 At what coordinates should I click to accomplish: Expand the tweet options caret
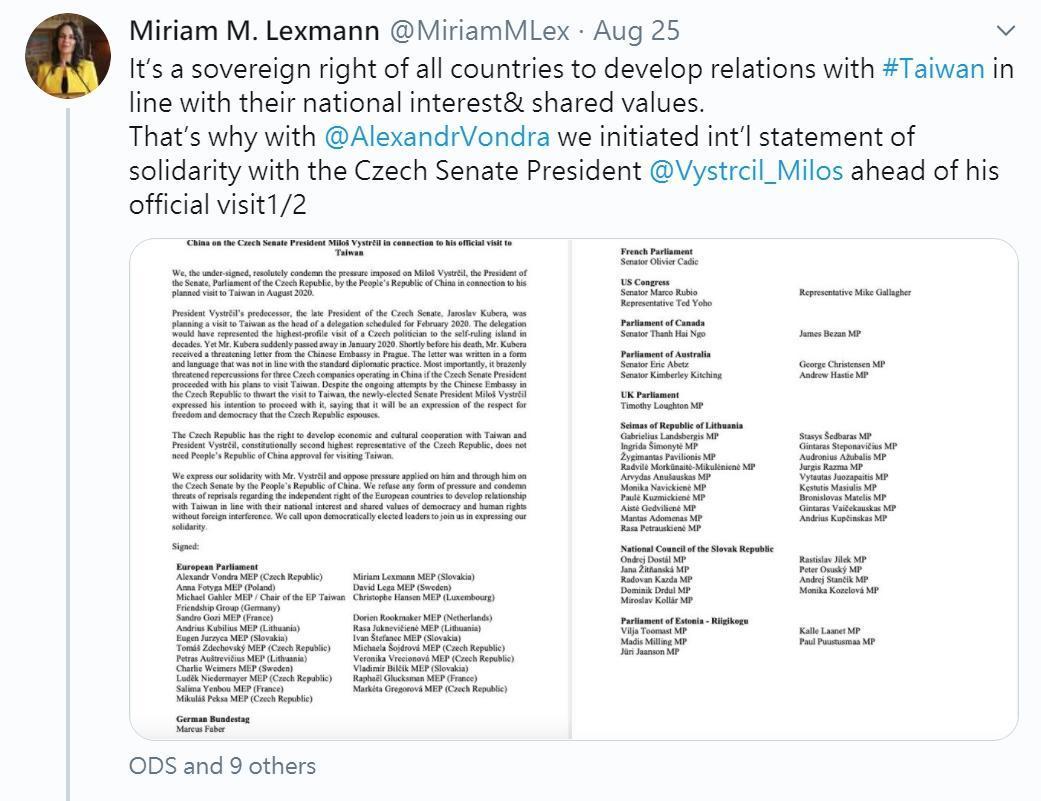[x=1006, y=31]
